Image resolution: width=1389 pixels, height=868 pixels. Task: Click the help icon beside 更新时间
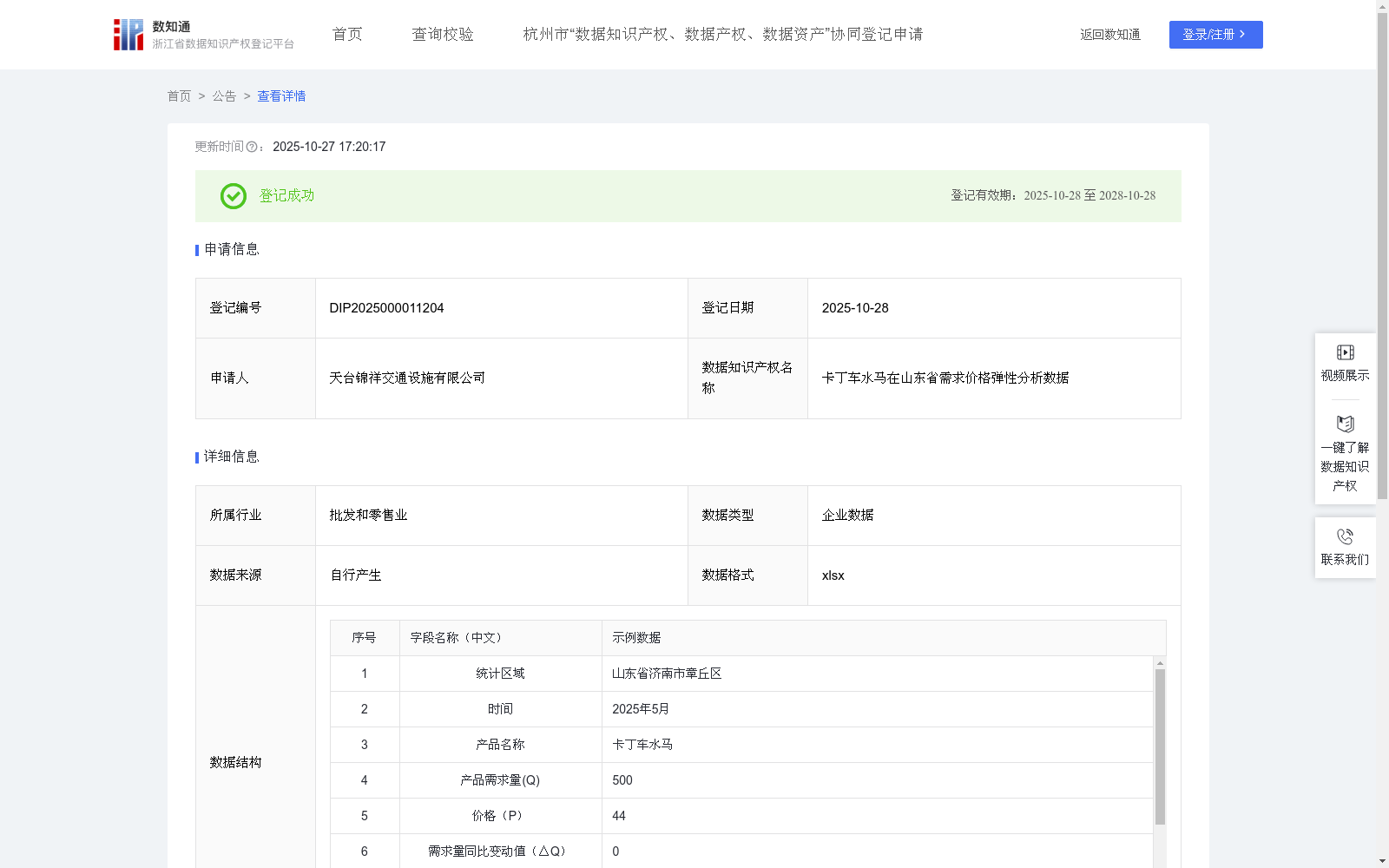pyautogui.click(x=252, y=147)
